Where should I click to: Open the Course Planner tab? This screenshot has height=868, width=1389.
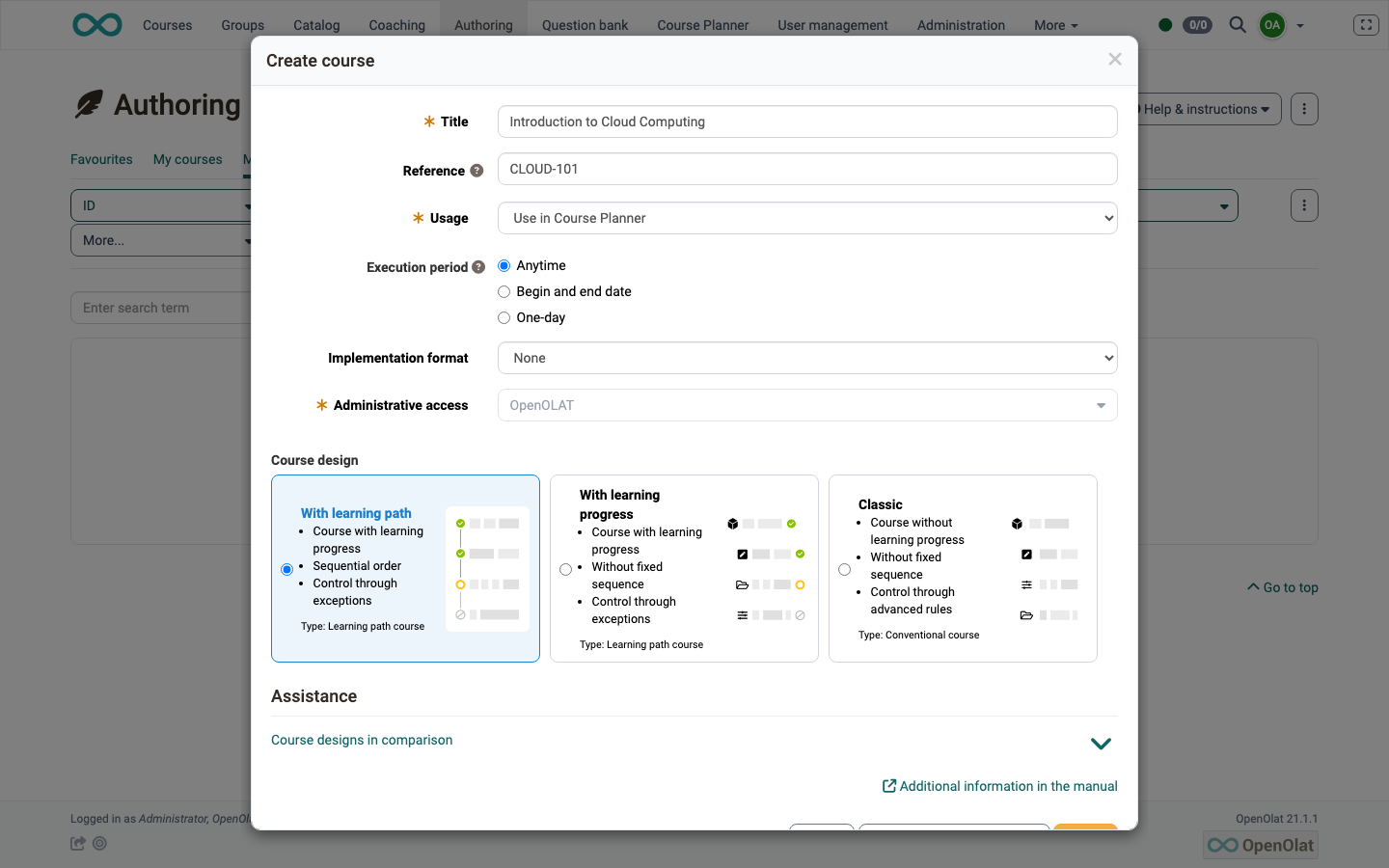703,25
